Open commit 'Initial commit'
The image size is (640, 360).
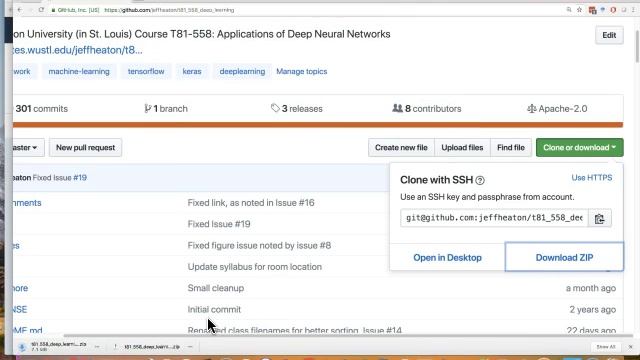214,309
